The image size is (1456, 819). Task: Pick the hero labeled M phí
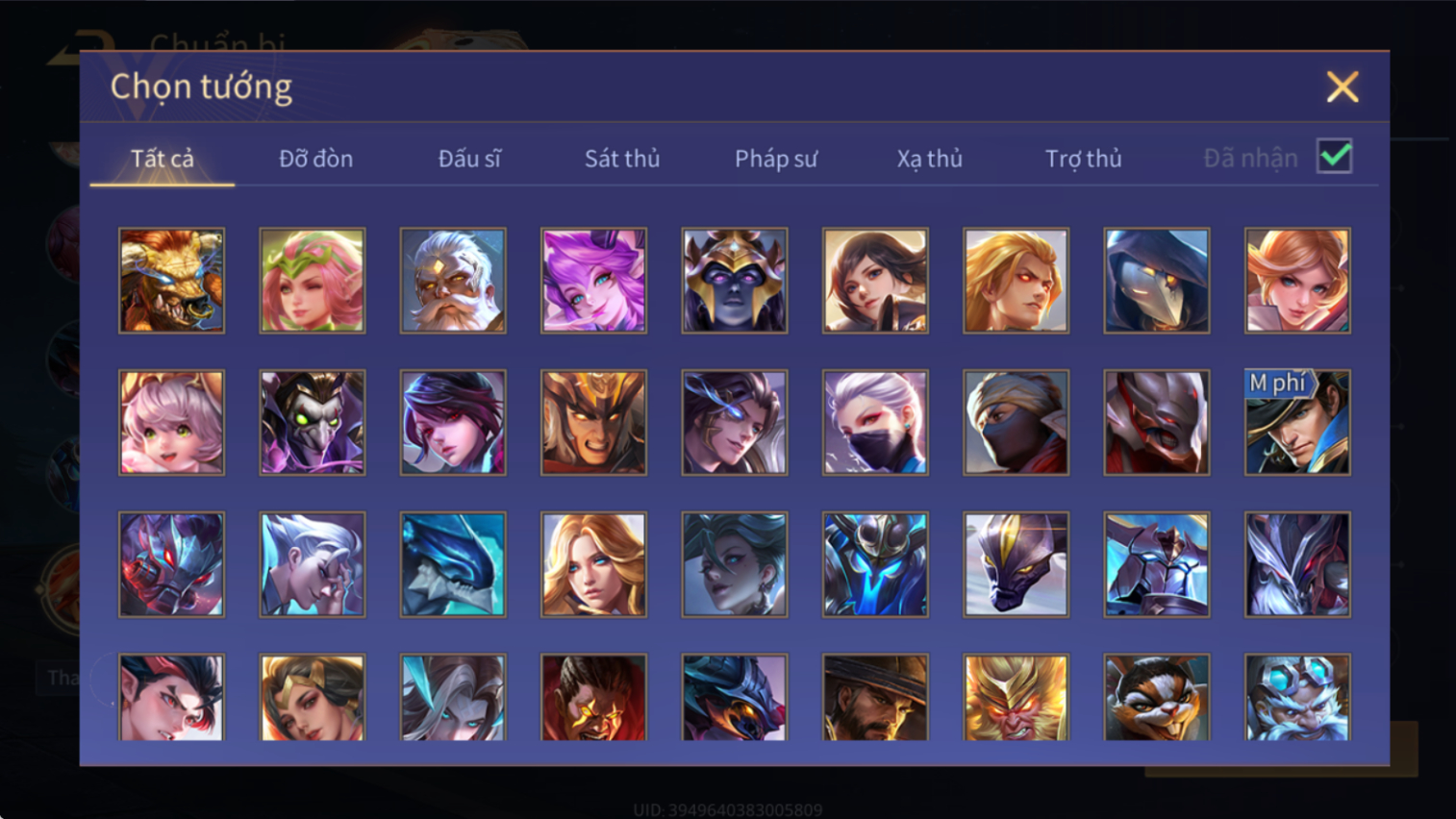[x=1297, y=423]
